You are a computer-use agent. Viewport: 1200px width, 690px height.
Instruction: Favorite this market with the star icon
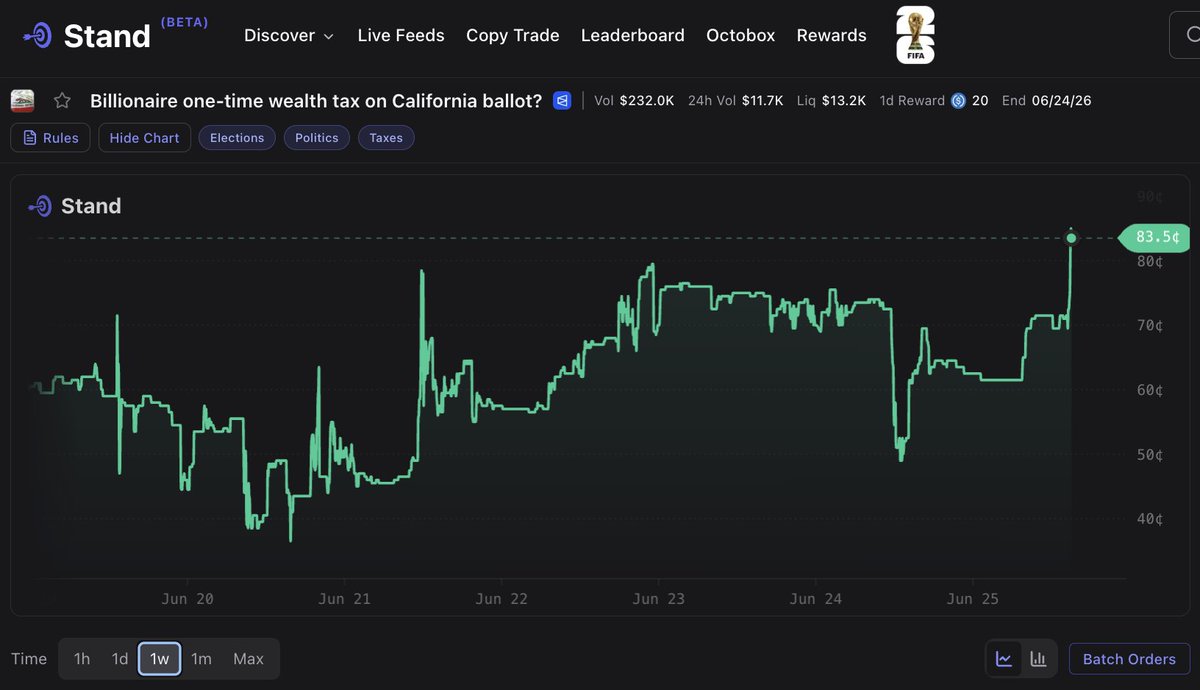pos(62,101)
